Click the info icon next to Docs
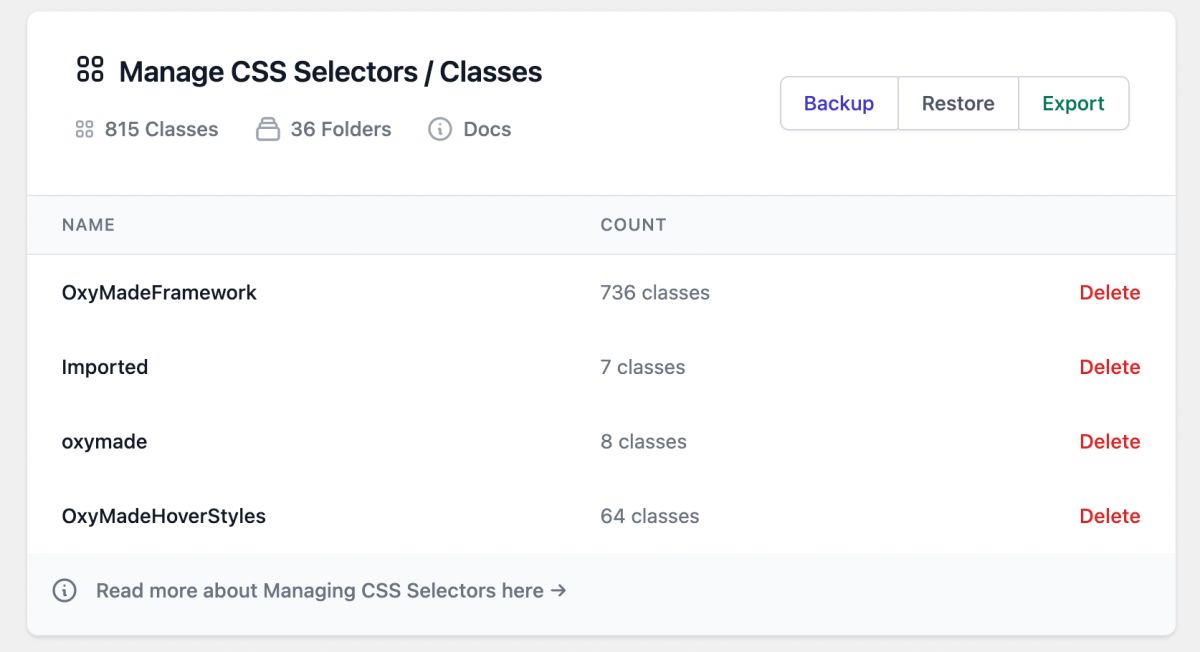1200x652 pixels. coord(440,129)
